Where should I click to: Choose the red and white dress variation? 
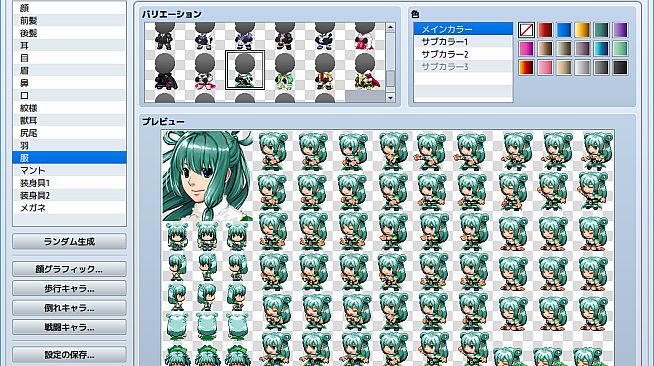(365, 36)
